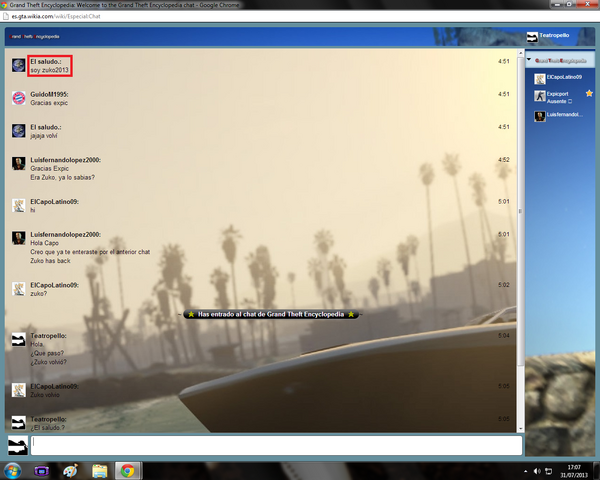Click Chrome icon on taskbar
The width and height of the screenshot is (600, 480).
[128, 471]
